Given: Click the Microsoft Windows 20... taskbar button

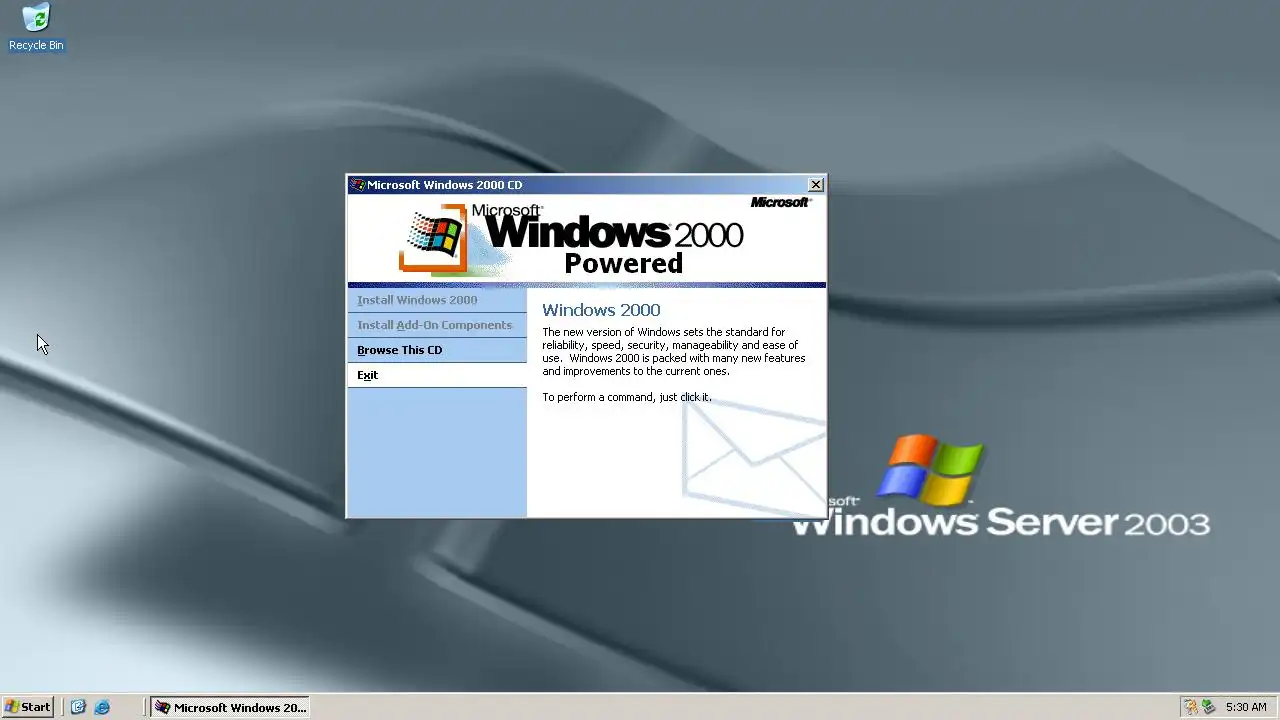Looking at the screenshot, I should 230,707.
